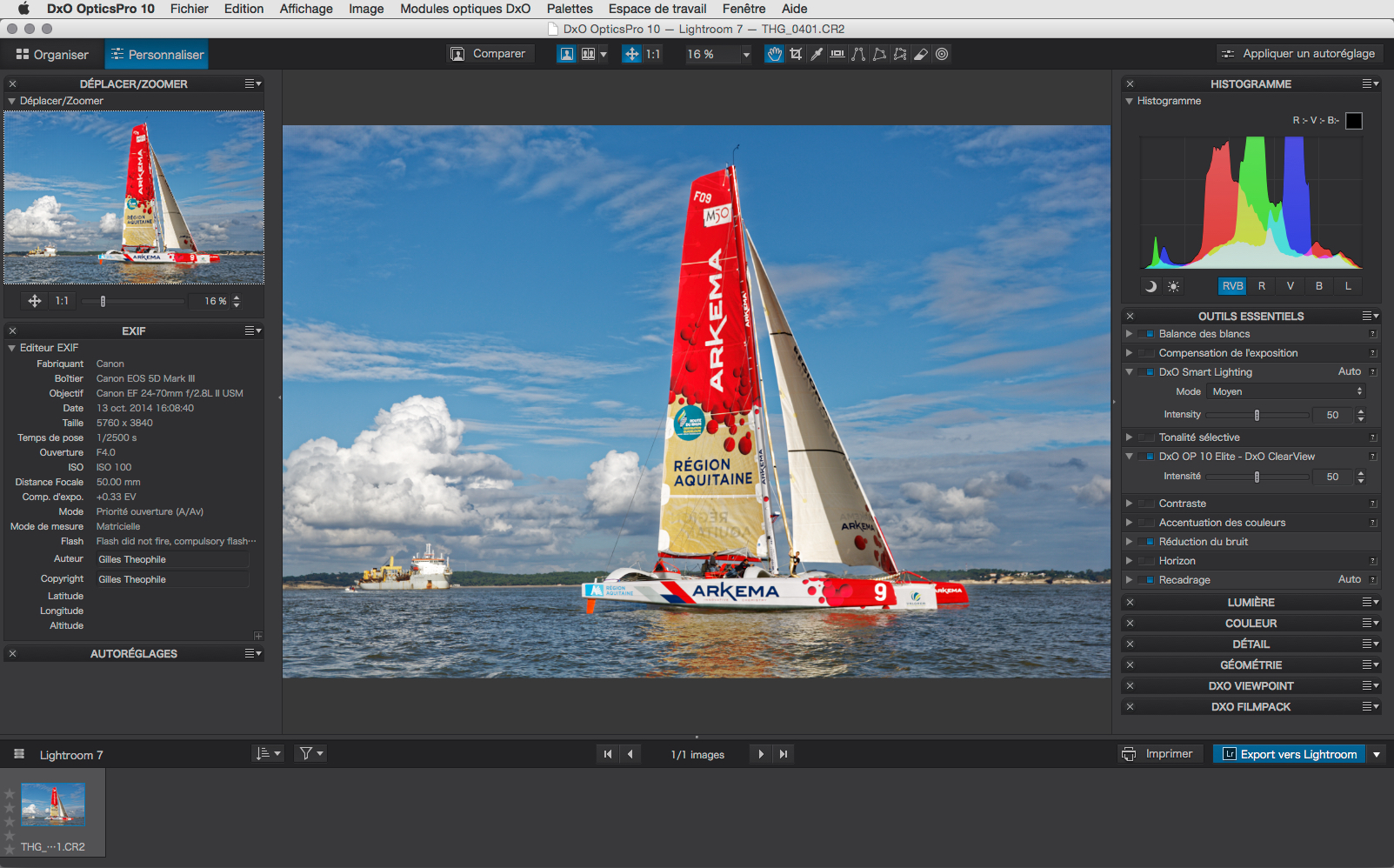Open Modules optiques DxO menu
This screenshot has width=1394, height=868.
465,9
